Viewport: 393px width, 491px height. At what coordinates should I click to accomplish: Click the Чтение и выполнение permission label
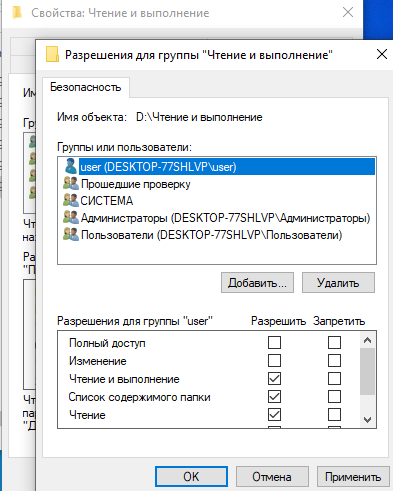[x=124, y=379]
